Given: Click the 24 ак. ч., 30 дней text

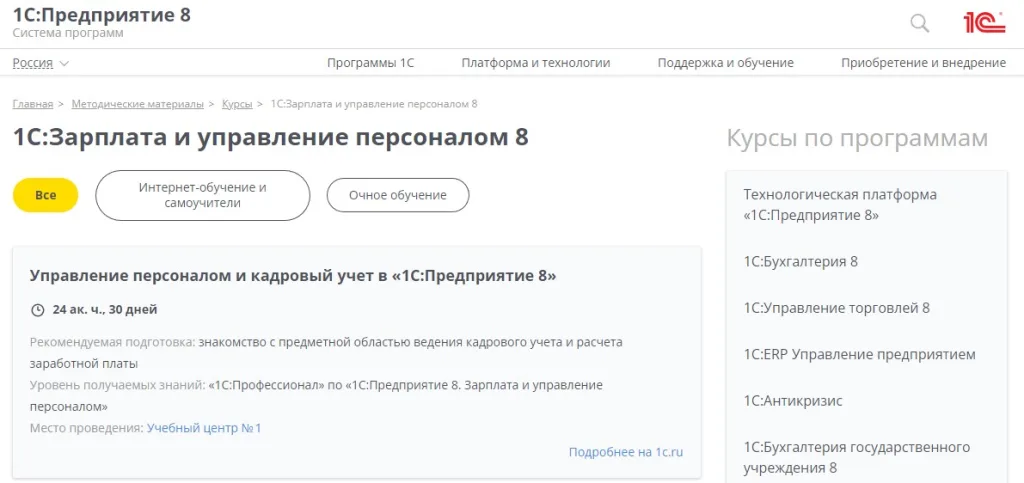Looking at the screenshot, I should 105,309.
